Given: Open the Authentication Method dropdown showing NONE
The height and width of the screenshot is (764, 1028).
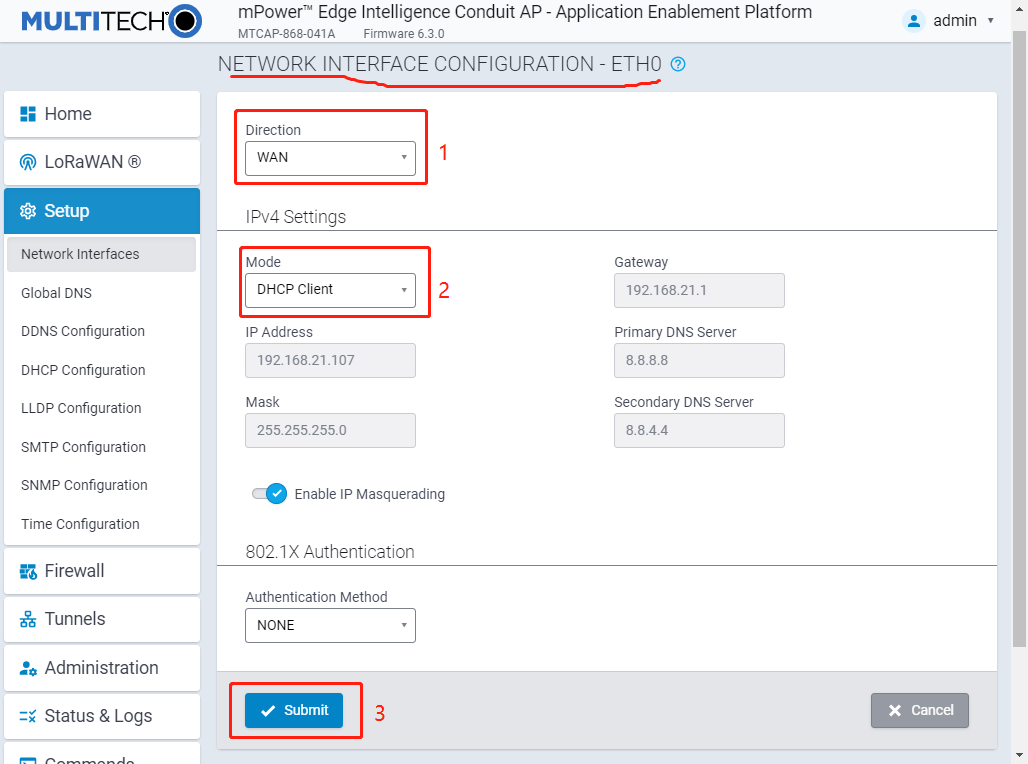Looking at the screenshot, I should point(330,626).
